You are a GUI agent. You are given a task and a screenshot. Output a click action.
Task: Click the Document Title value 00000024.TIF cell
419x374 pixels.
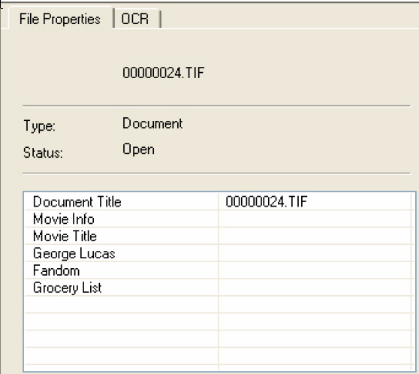click(315, 201)
